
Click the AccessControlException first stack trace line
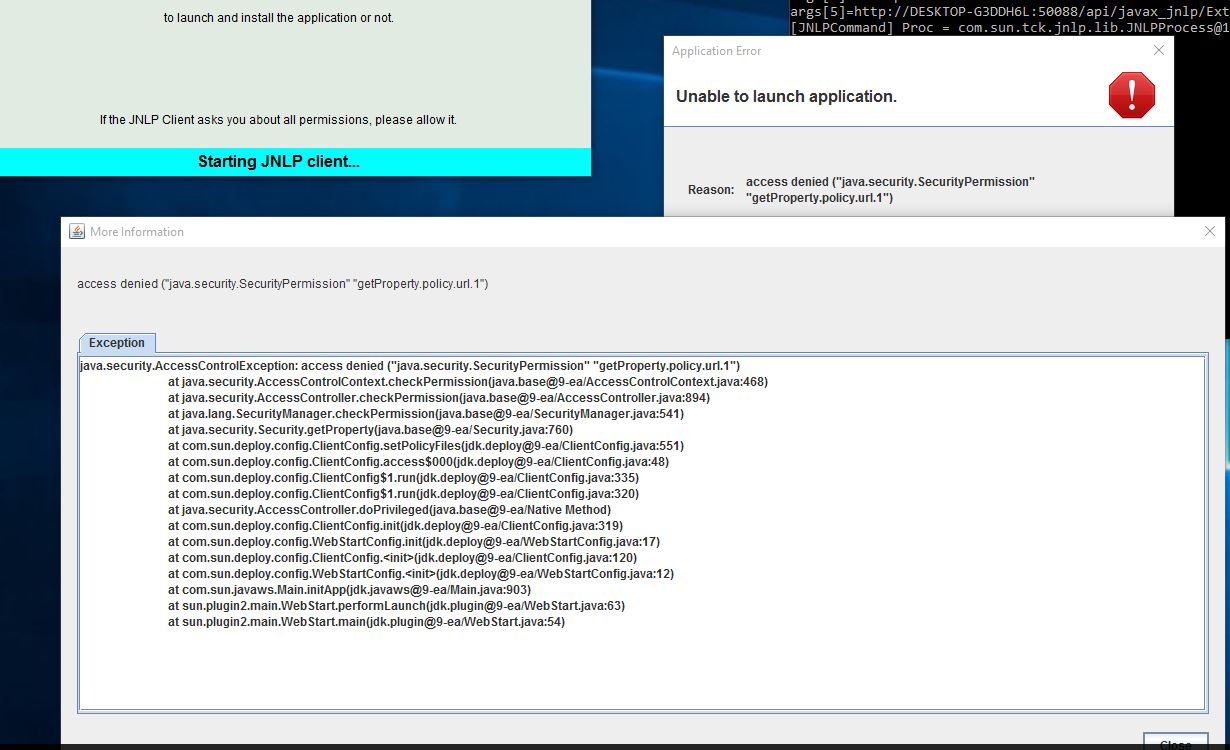coord(410,366)
